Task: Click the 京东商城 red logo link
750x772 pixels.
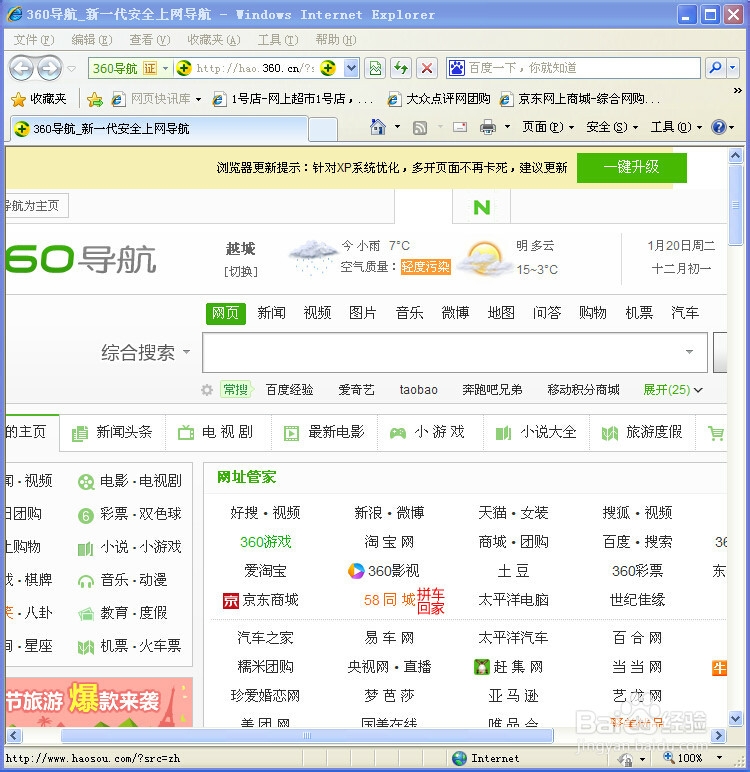Action: 230,601
